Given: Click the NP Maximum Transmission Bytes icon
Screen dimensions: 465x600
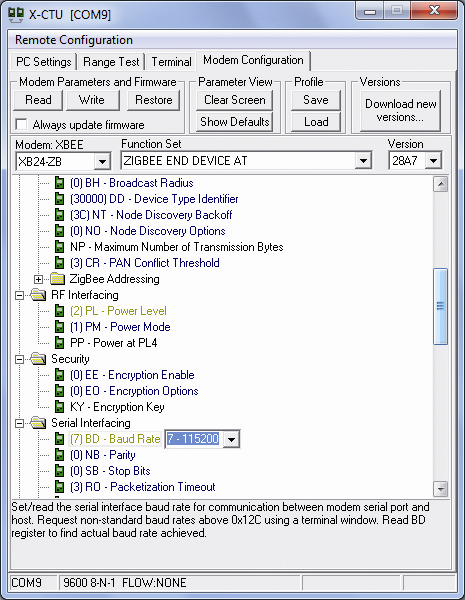Looking at the screenshot, I should 59,247.
